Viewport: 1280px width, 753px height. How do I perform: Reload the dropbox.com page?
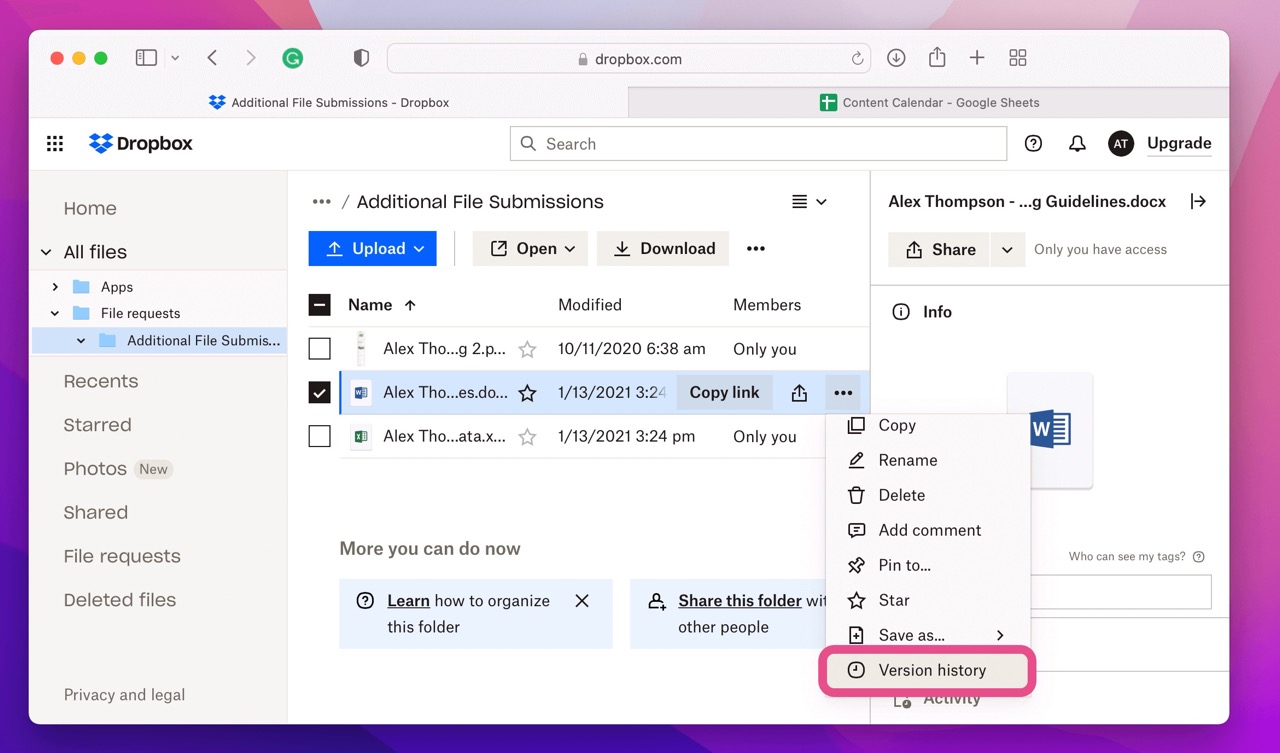click(x=857, y=59)
